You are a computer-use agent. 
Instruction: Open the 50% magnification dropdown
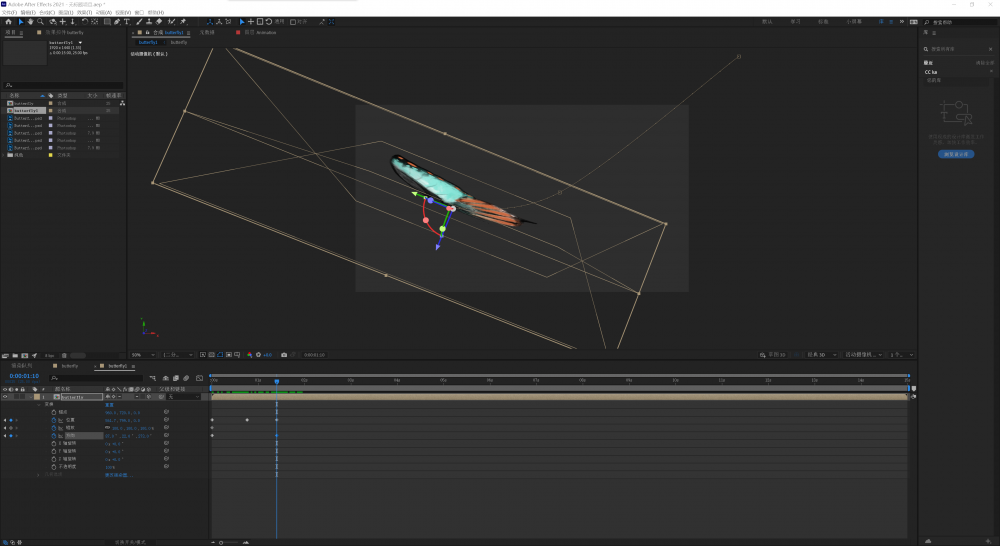pos(143,355)
